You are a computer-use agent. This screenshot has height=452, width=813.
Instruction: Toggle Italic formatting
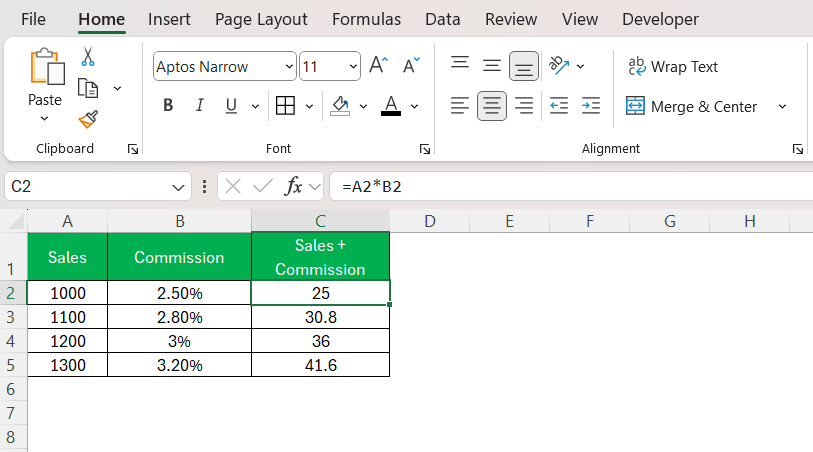tap(200, 106)
